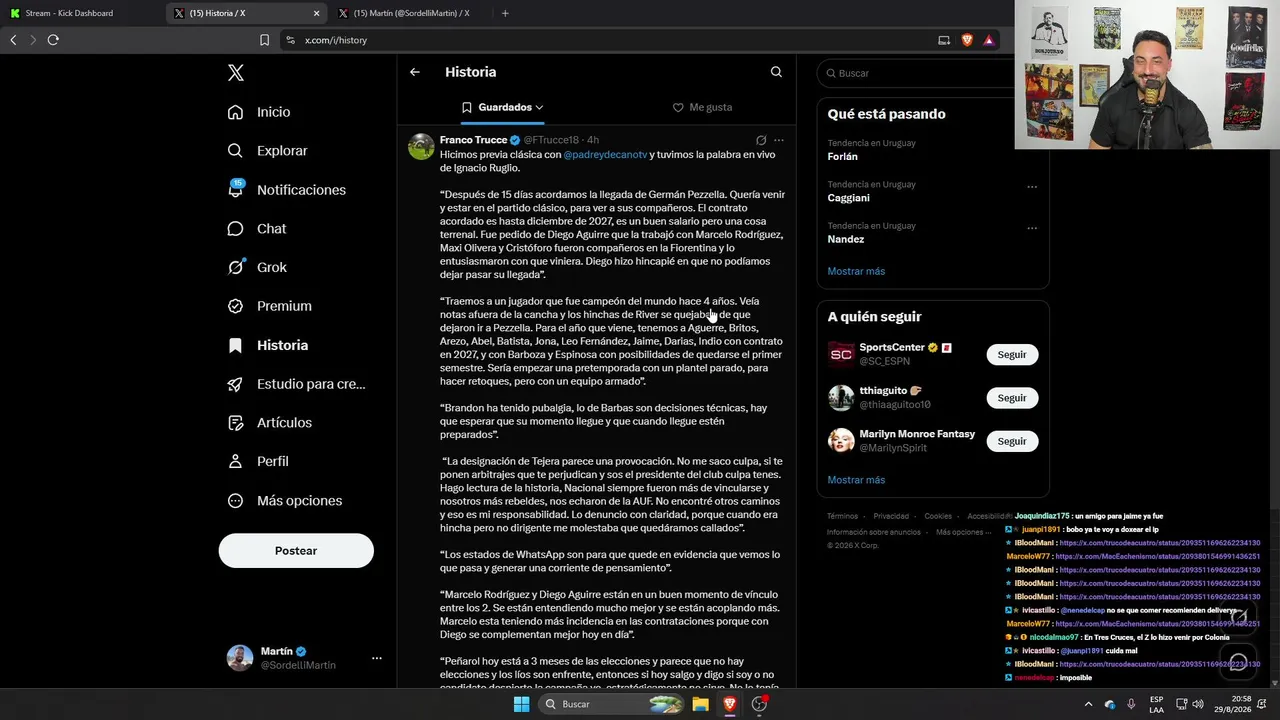Open a new browser tab
1280x720 pixels.
[x=505, y=13]
